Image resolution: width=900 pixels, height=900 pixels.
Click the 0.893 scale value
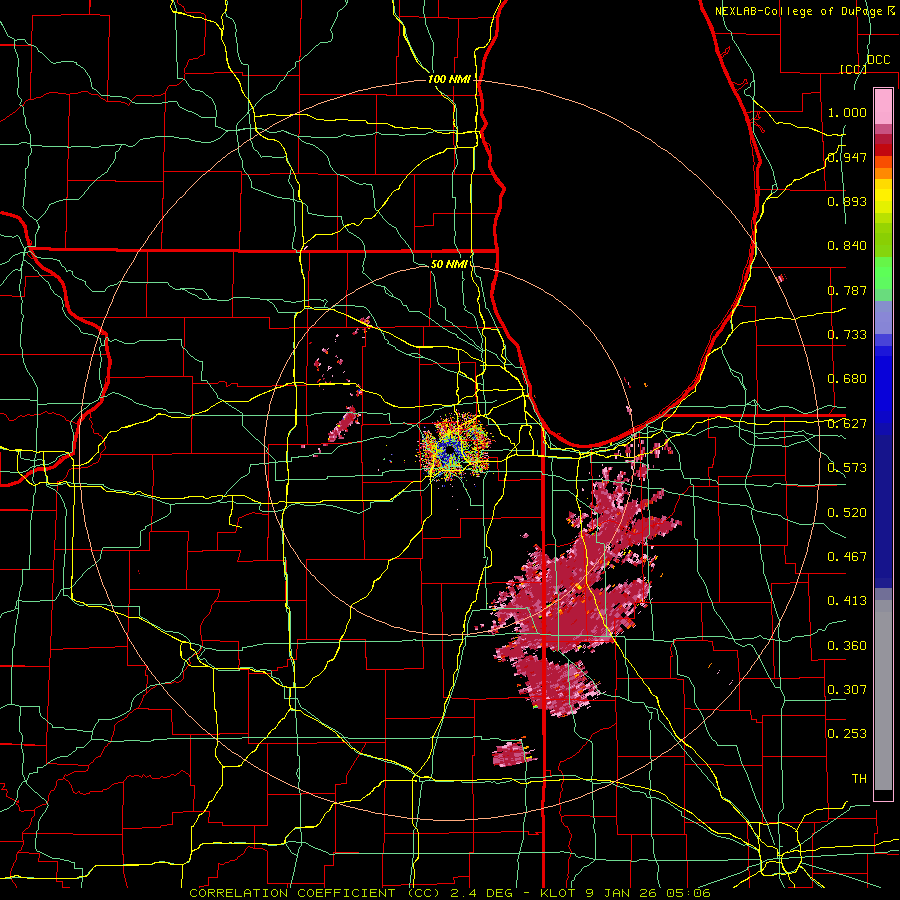coord(847,201)
